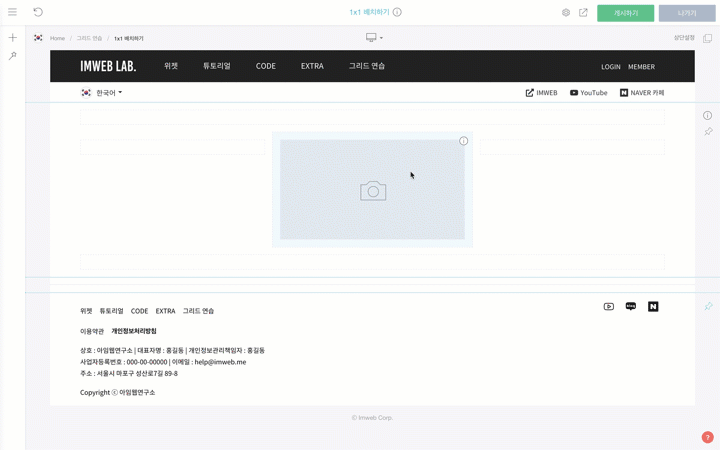Click the footer blog speech-bubble icon

coord(631,306)
